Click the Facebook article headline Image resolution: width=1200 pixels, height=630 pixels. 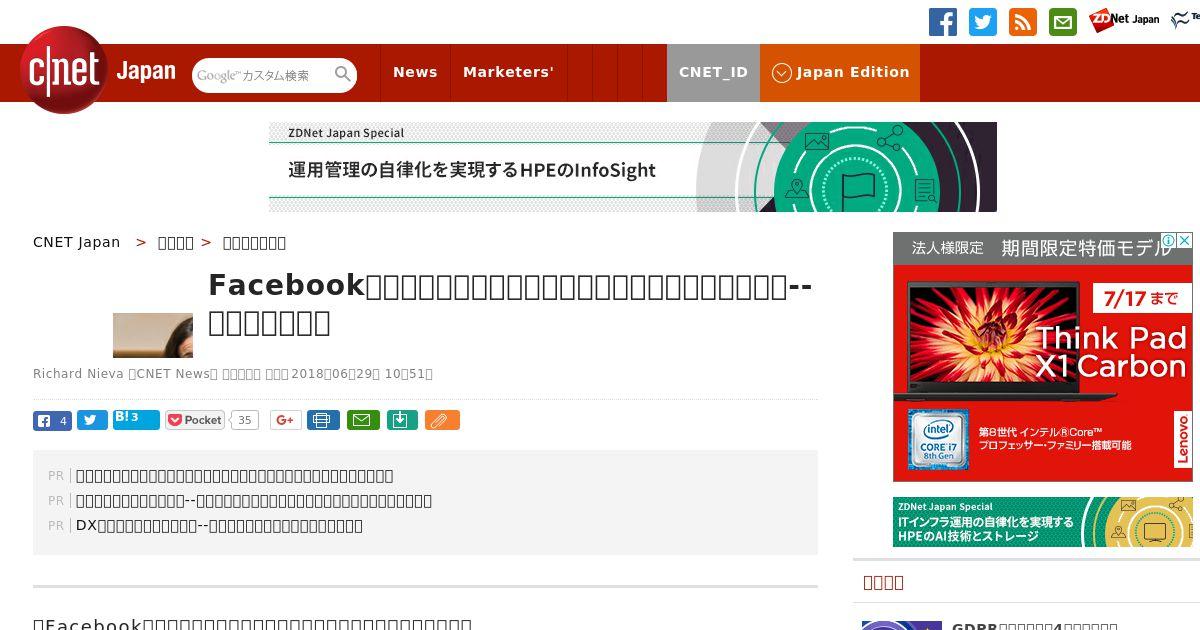[510, 303]
